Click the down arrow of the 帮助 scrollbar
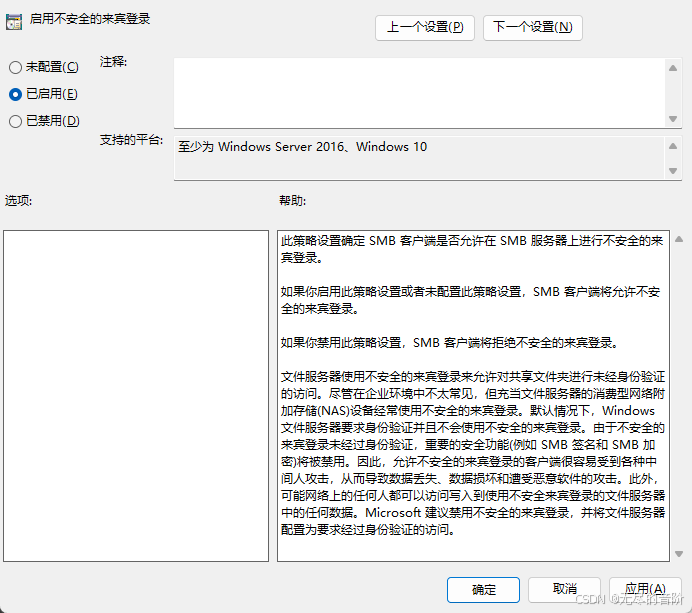This screenshot has width=692, height=613. 679,554
